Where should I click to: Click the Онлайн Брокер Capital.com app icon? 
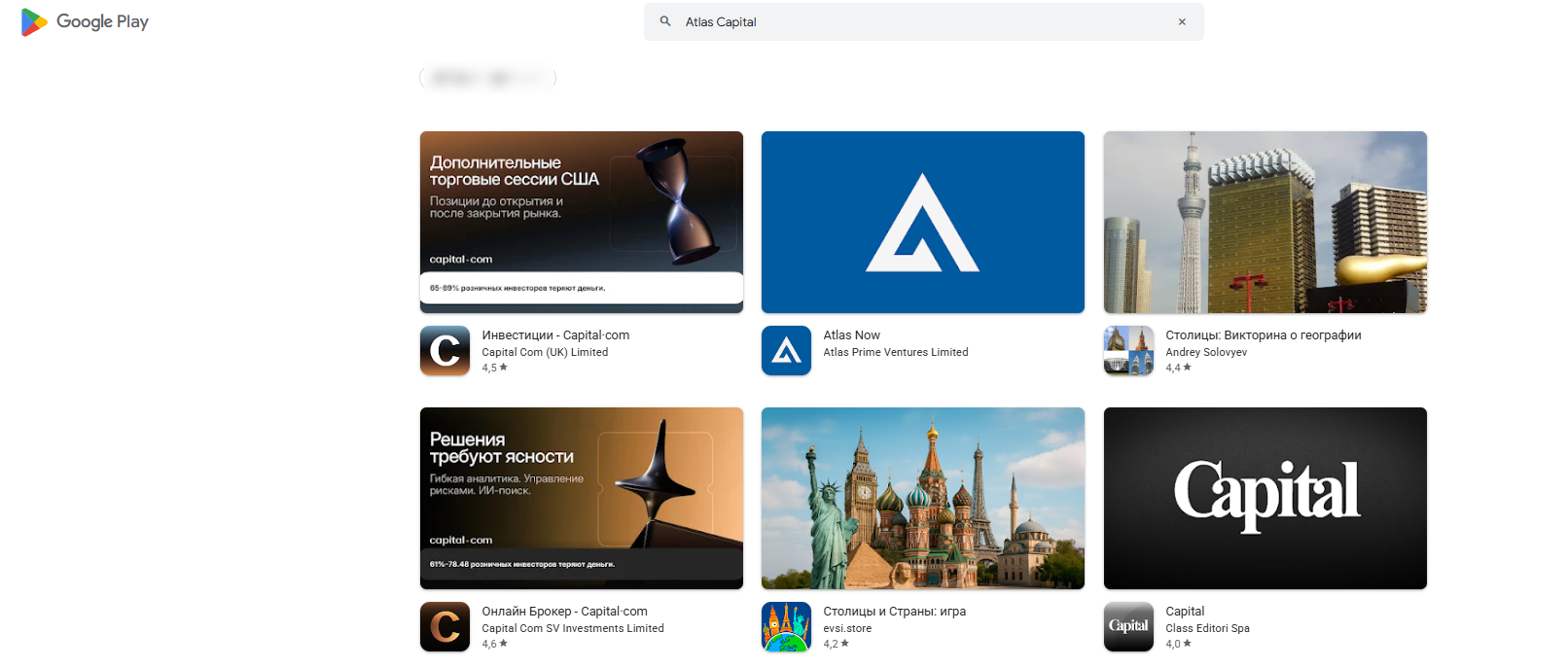pos(445,626)
